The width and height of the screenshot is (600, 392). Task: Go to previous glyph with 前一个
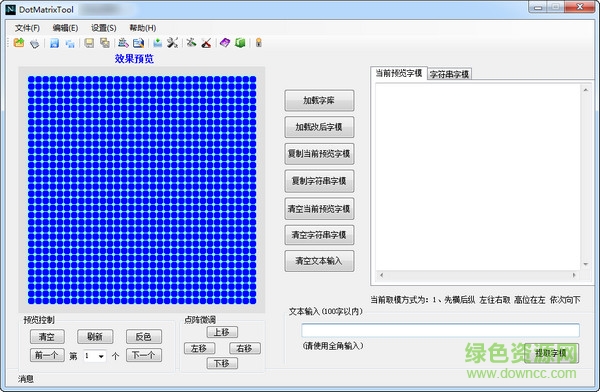(47, 355)
